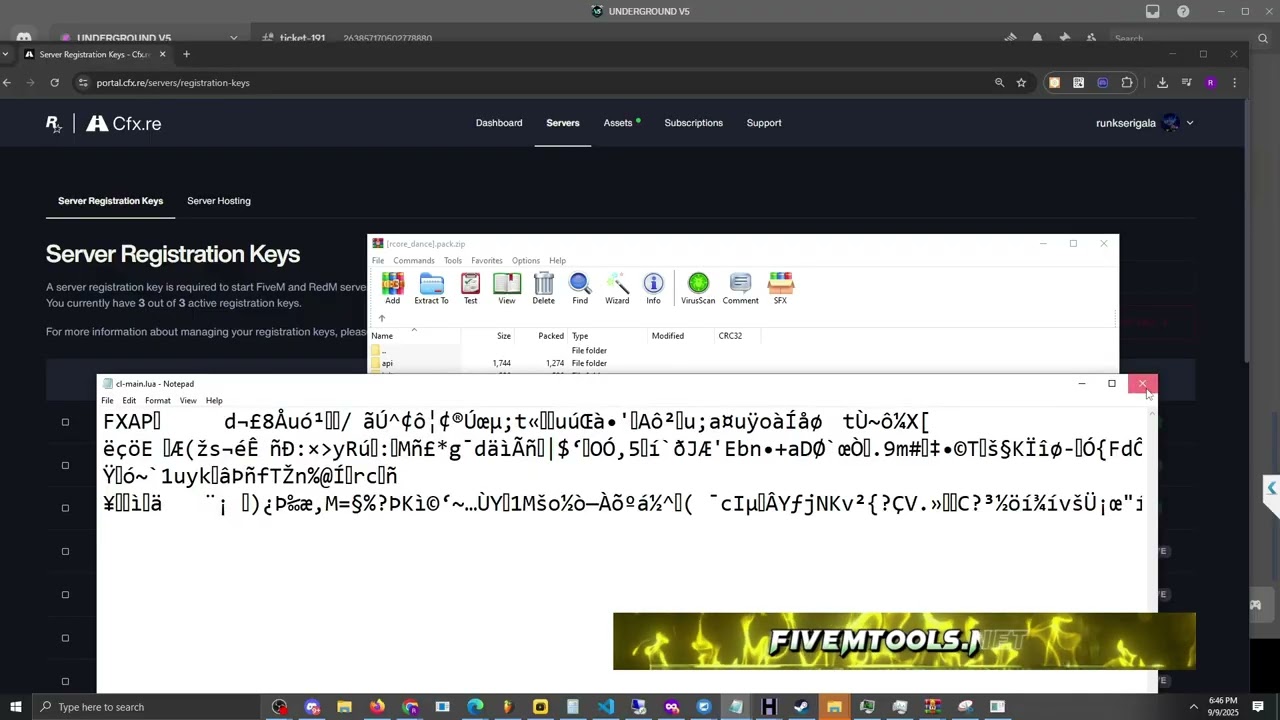
Task: Open WinRAR File menu
Action: [x=378, y=261]
